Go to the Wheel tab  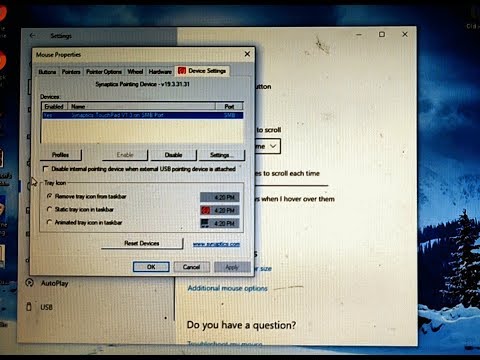tap(135, 72)
